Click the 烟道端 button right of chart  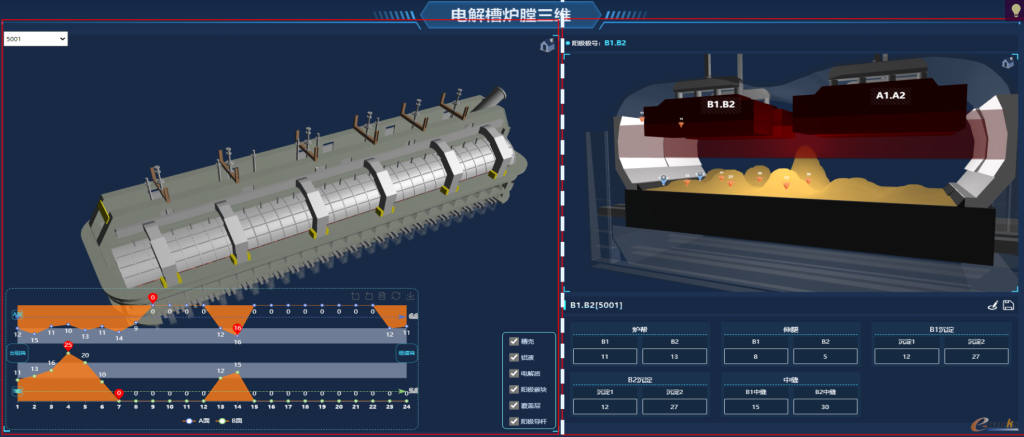[x=406, y=352]
